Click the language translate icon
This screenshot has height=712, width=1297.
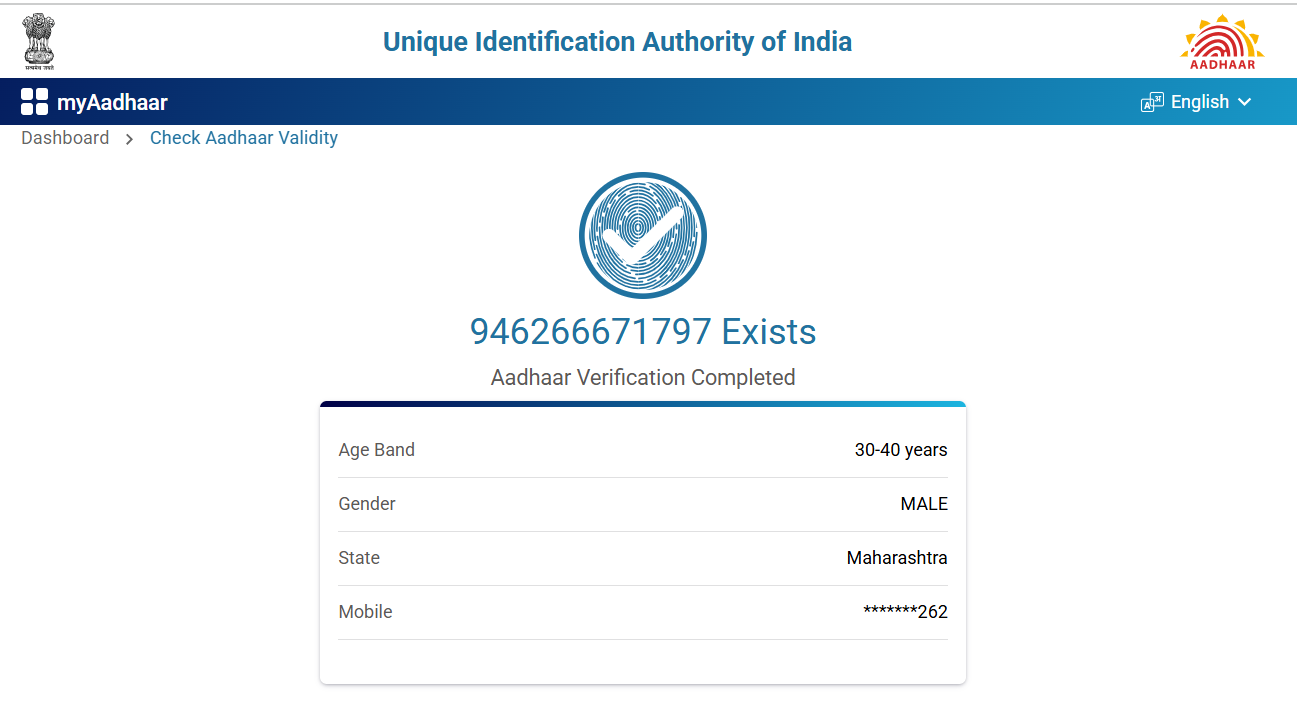pyautogui.click(x=1152, y=102)
